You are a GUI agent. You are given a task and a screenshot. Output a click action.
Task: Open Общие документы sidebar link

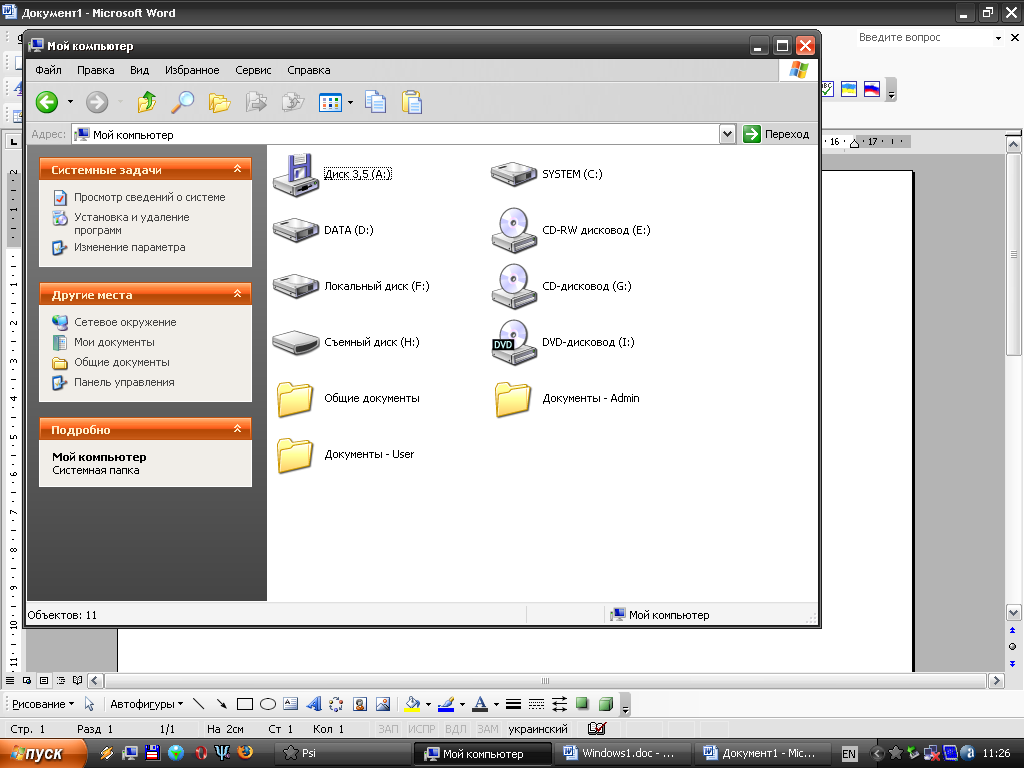click(121, 362)
